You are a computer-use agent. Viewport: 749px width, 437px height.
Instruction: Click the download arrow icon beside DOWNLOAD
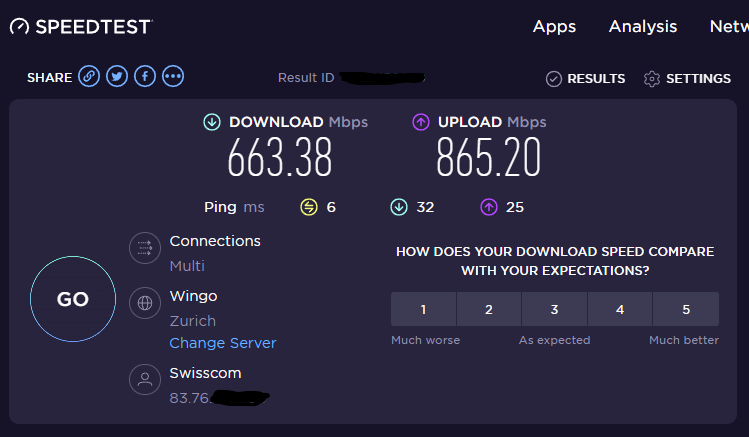coord(212,122)
